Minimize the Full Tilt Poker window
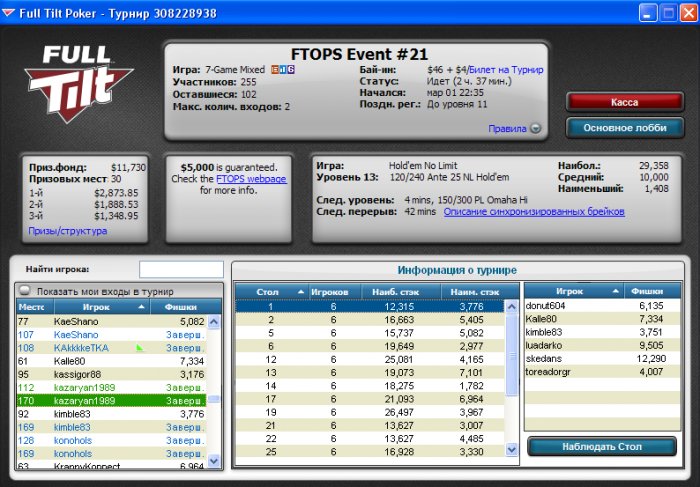 (648, 13)
